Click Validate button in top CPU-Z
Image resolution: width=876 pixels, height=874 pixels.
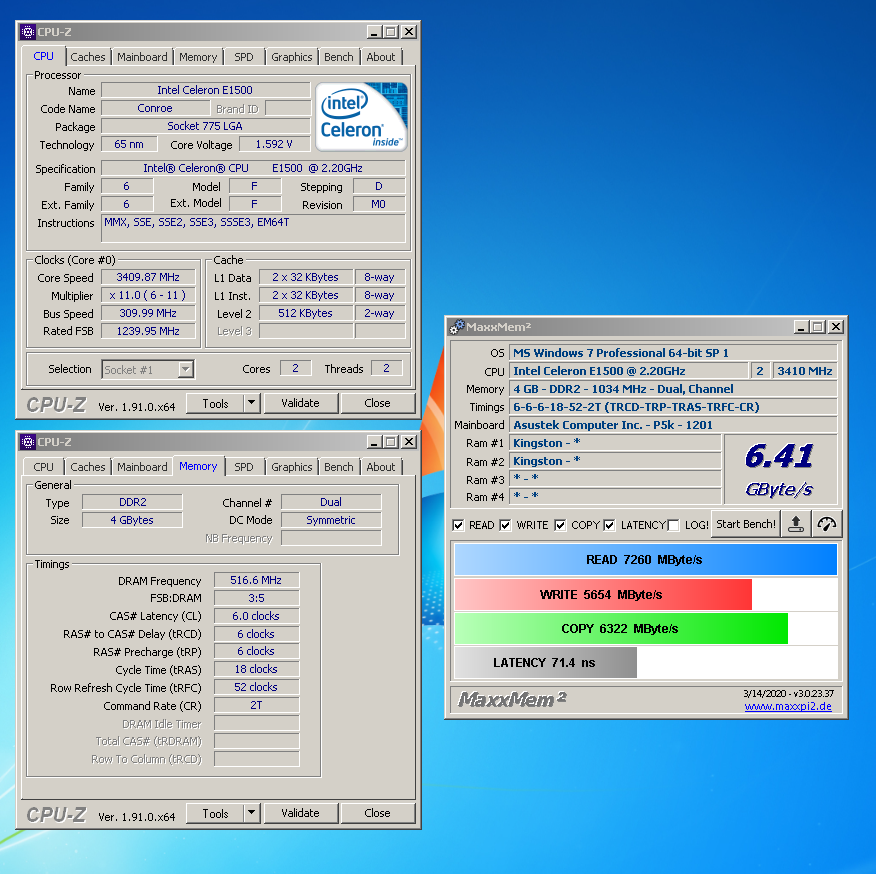coord(301,403)
